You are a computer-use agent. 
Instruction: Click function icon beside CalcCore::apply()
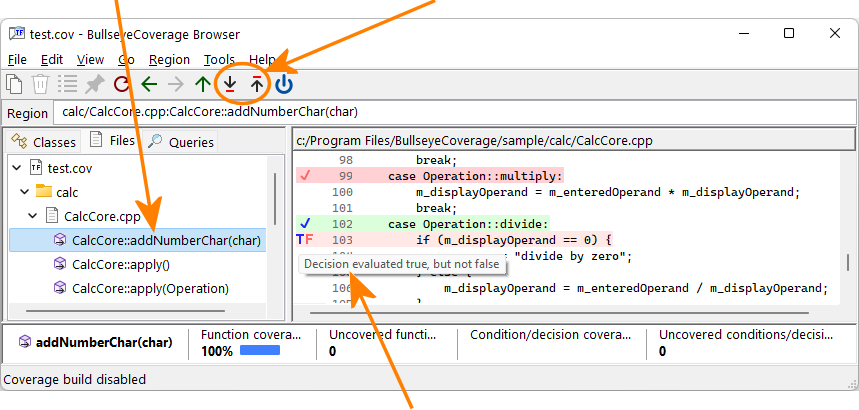point(60,264)
